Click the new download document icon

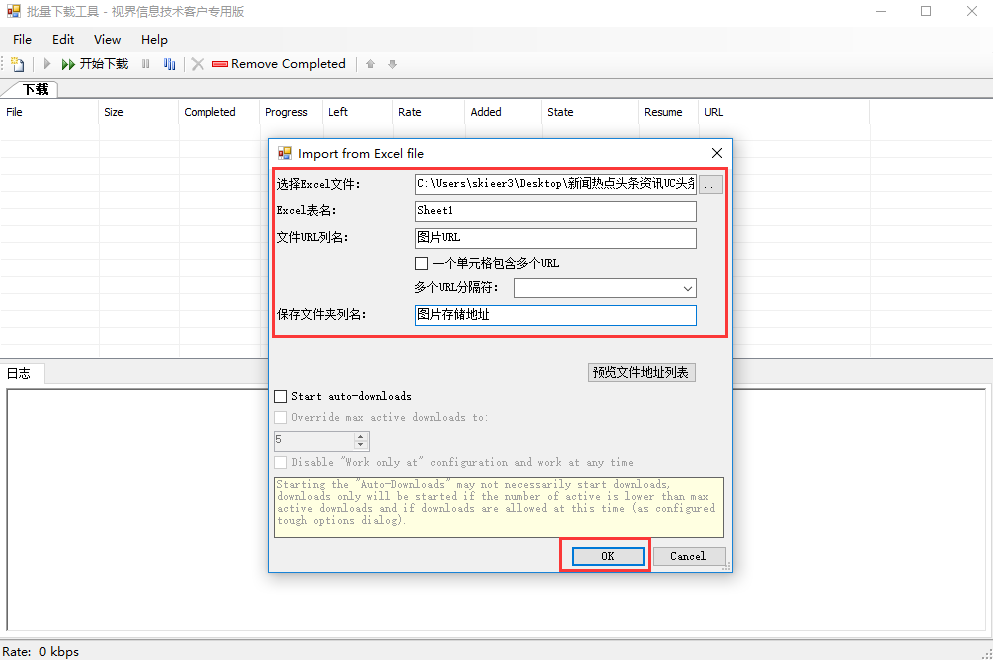pos(18,64)
